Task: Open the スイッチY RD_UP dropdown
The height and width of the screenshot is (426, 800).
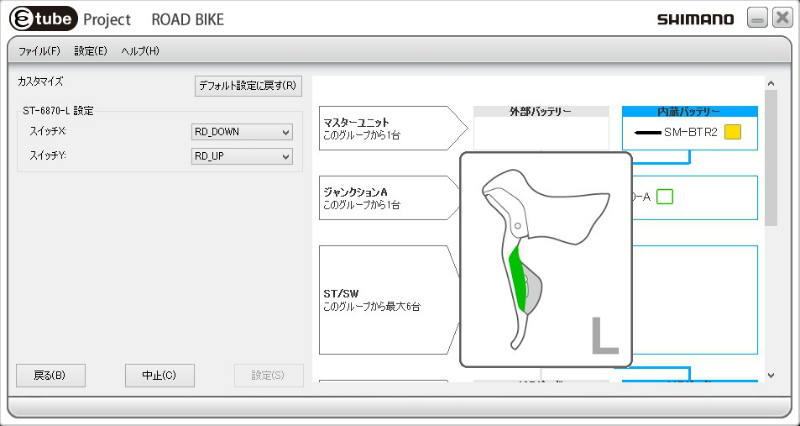Action: tap(242, 157)
